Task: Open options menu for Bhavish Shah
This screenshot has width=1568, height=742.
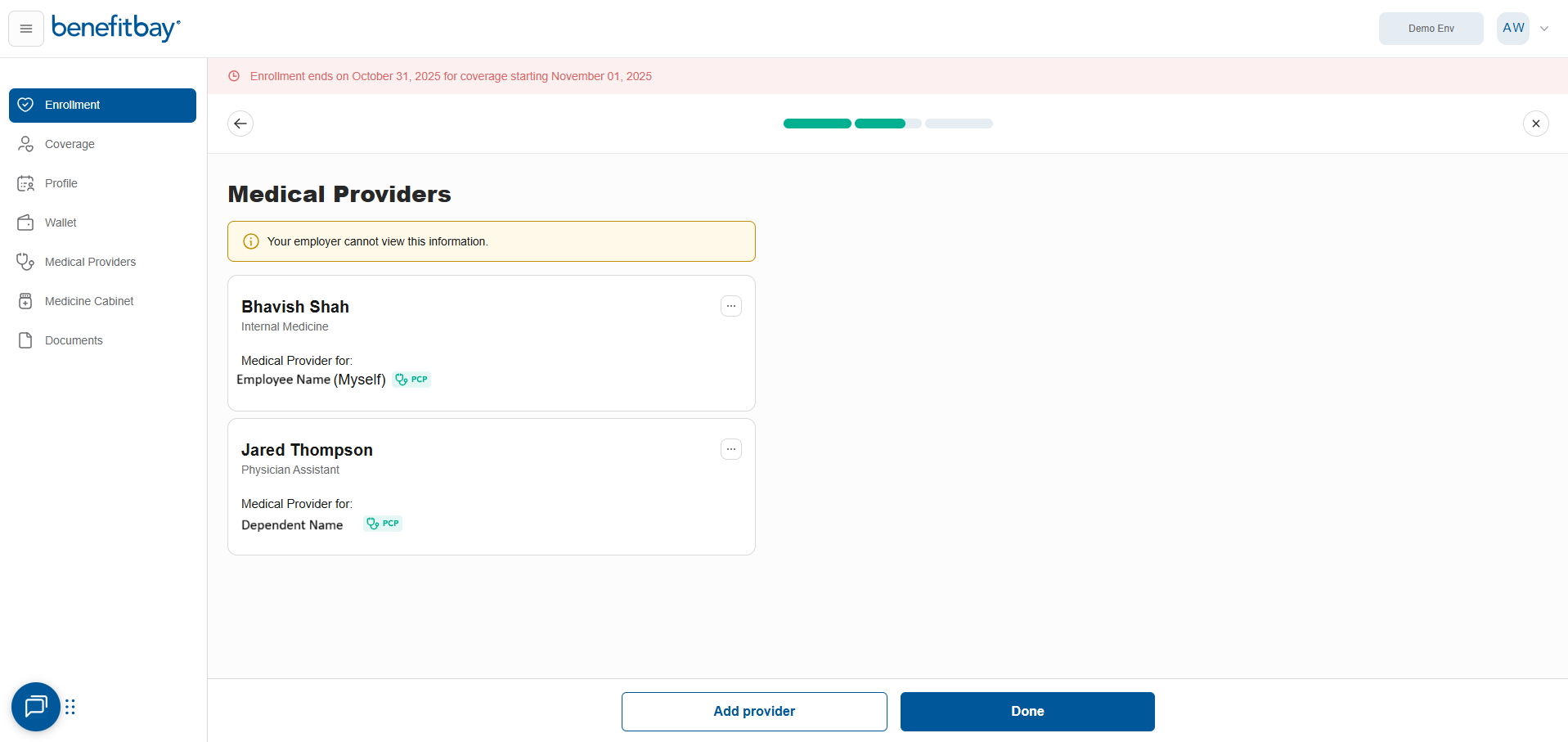Action: click(730, 306)
